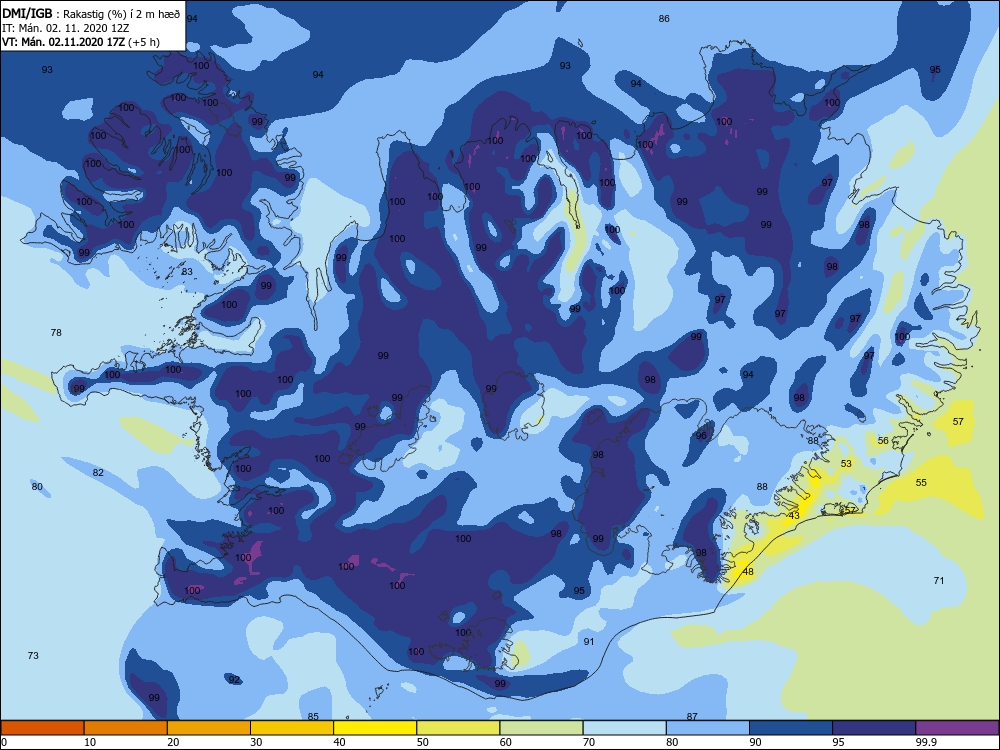This screenshot has height=750, width=1000.
Task: Click the humidity value '73' on the map
Action: coord(33,656)
